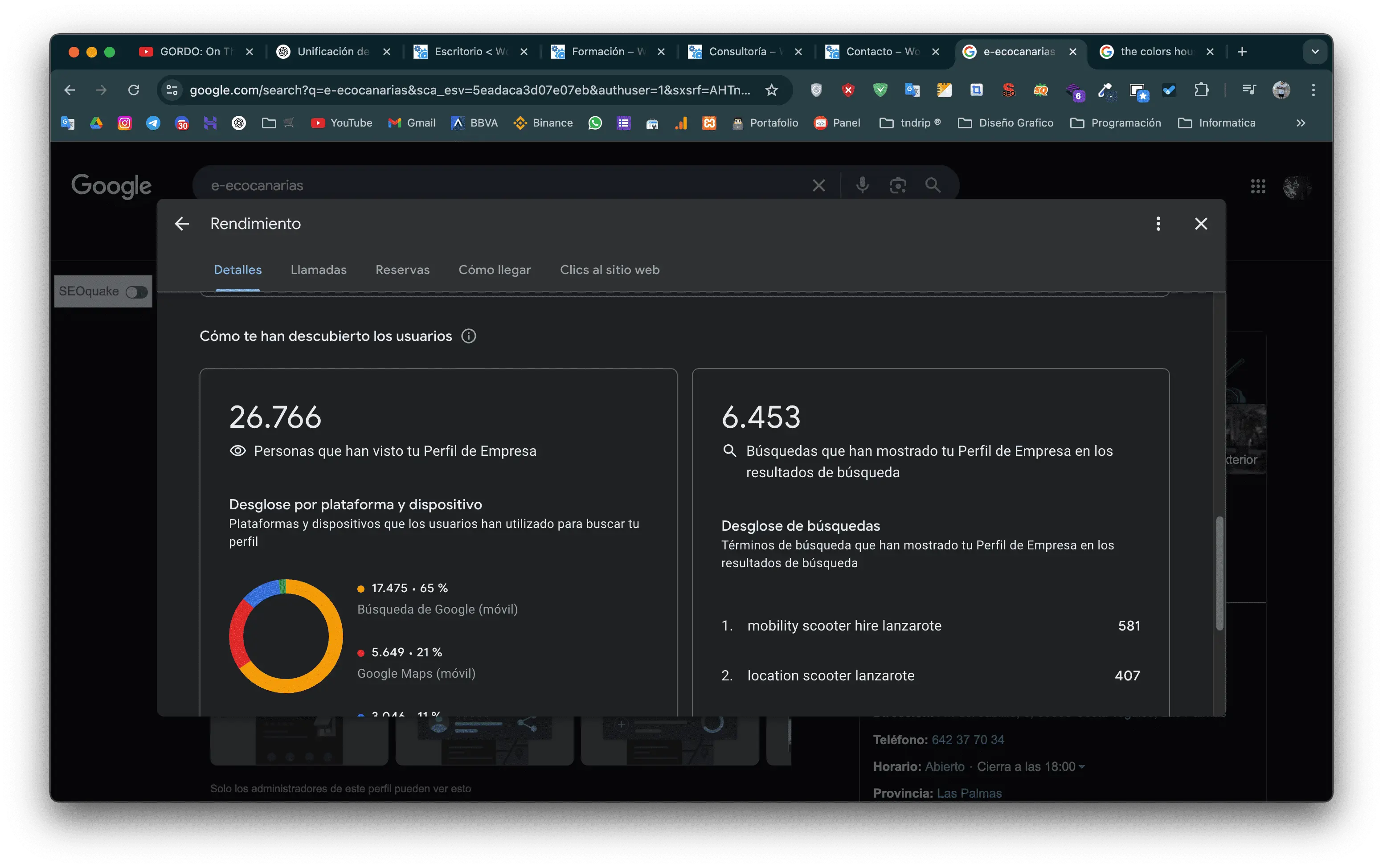Close the Rendimiento performance panel
1383x868 pixels.
pos(1200,224)
